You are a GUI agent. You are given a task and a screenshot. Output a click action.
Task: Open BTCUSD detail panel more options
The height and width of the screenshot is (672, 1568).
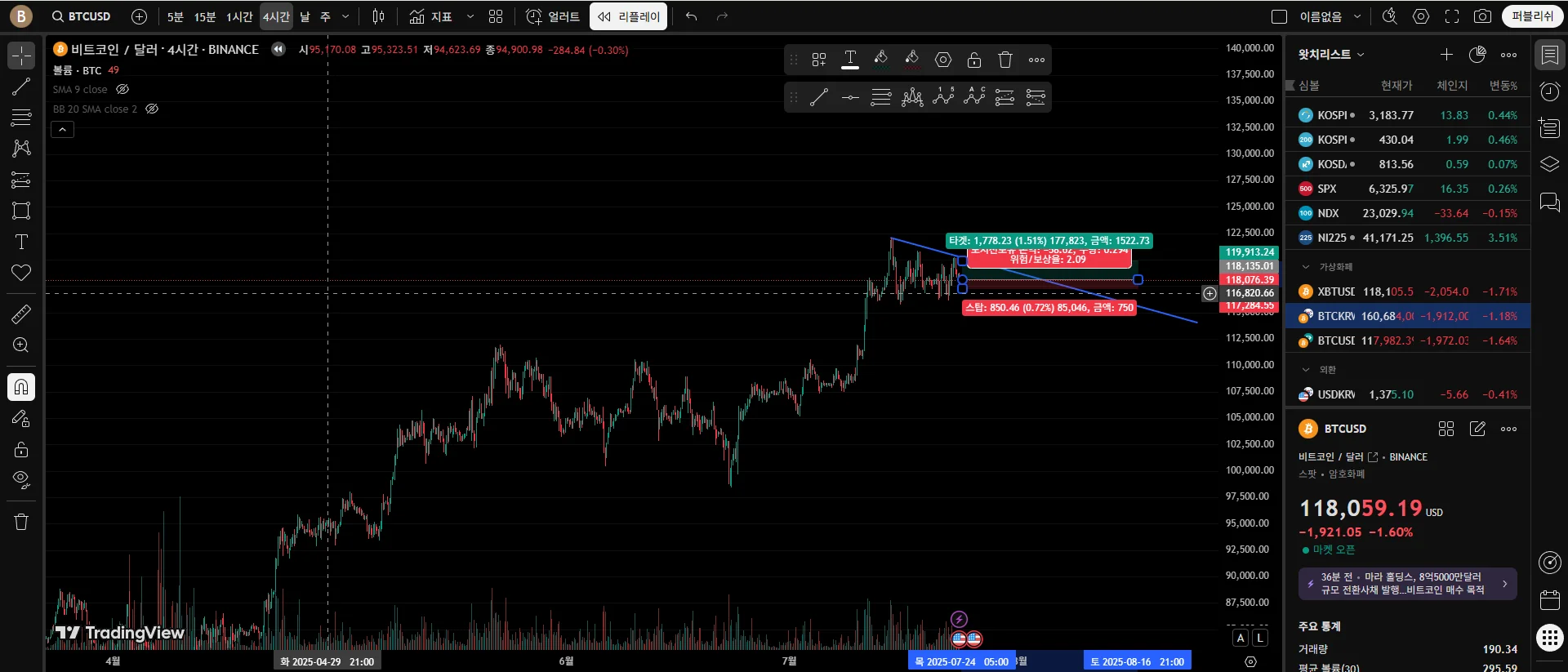[1508, 429]
